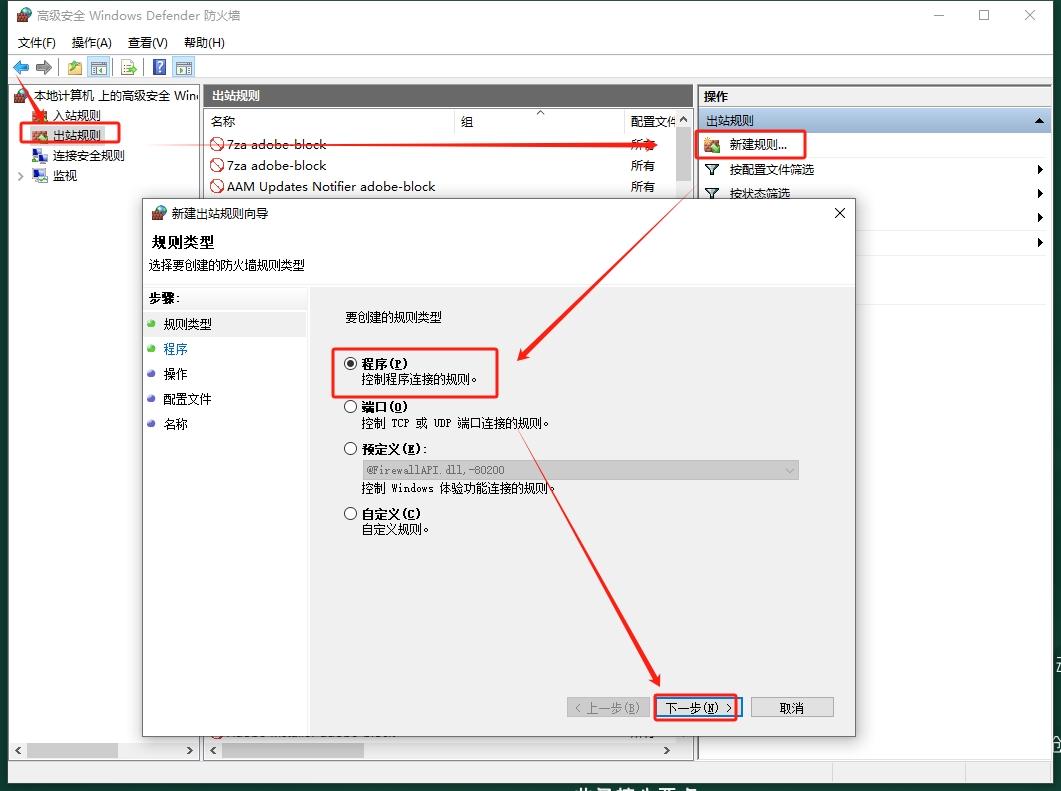Select the 自定义(C) radio button

[x=351, y=514]
